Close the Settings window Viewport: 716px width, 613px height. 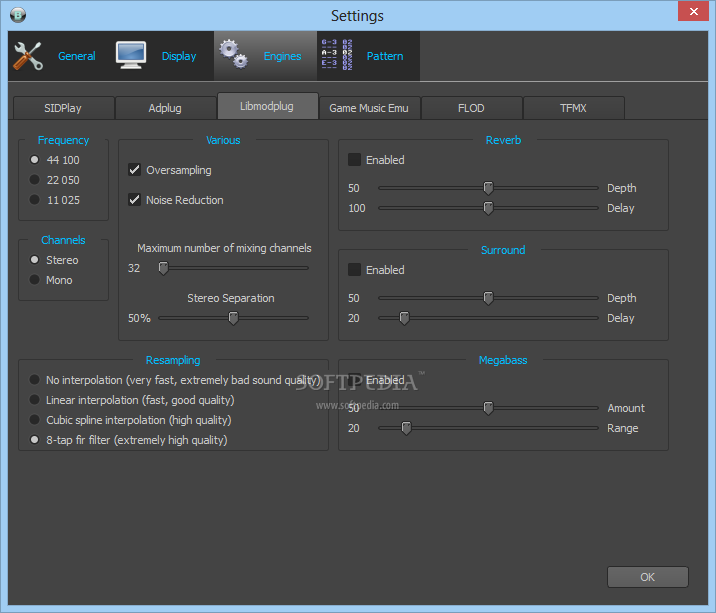(x=693, y=11)
